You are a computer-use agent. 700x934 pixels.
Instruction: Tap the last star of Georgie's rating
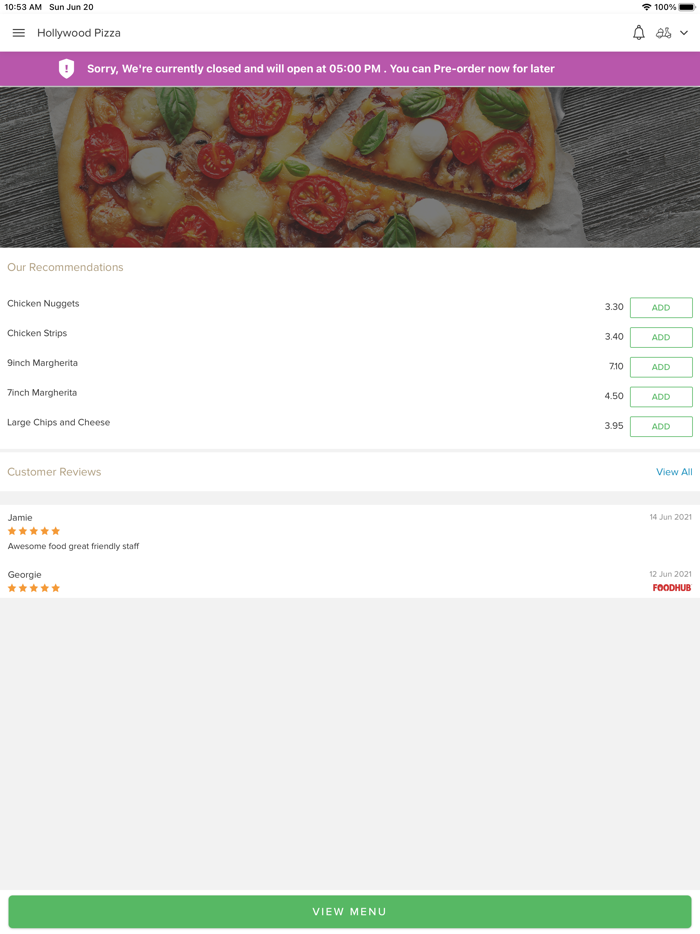pyautogui.click(x=58, y=588)
